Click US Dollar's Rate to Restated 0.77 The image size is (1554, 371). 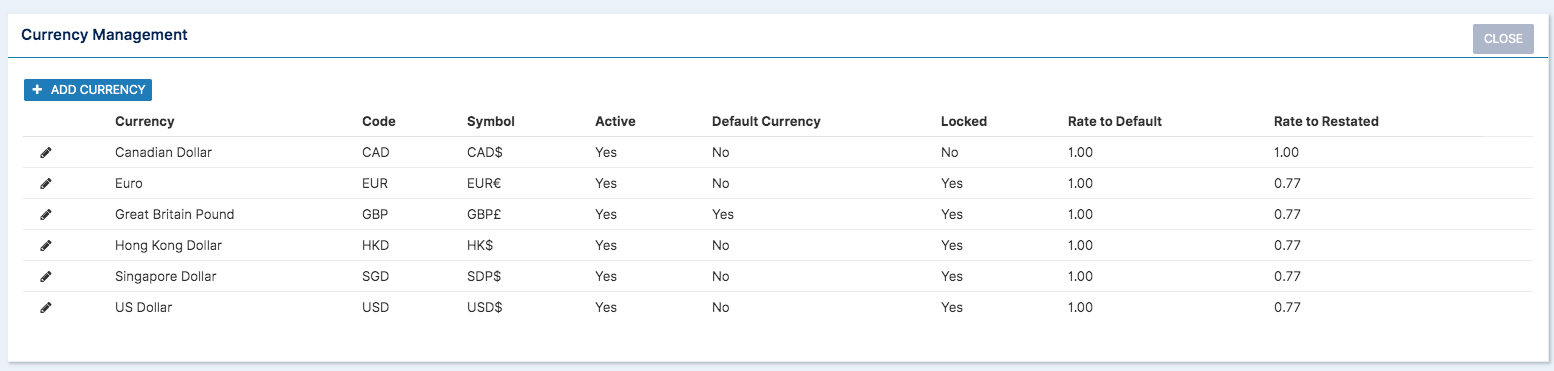pyautogui.click(x=1287, y=307)
